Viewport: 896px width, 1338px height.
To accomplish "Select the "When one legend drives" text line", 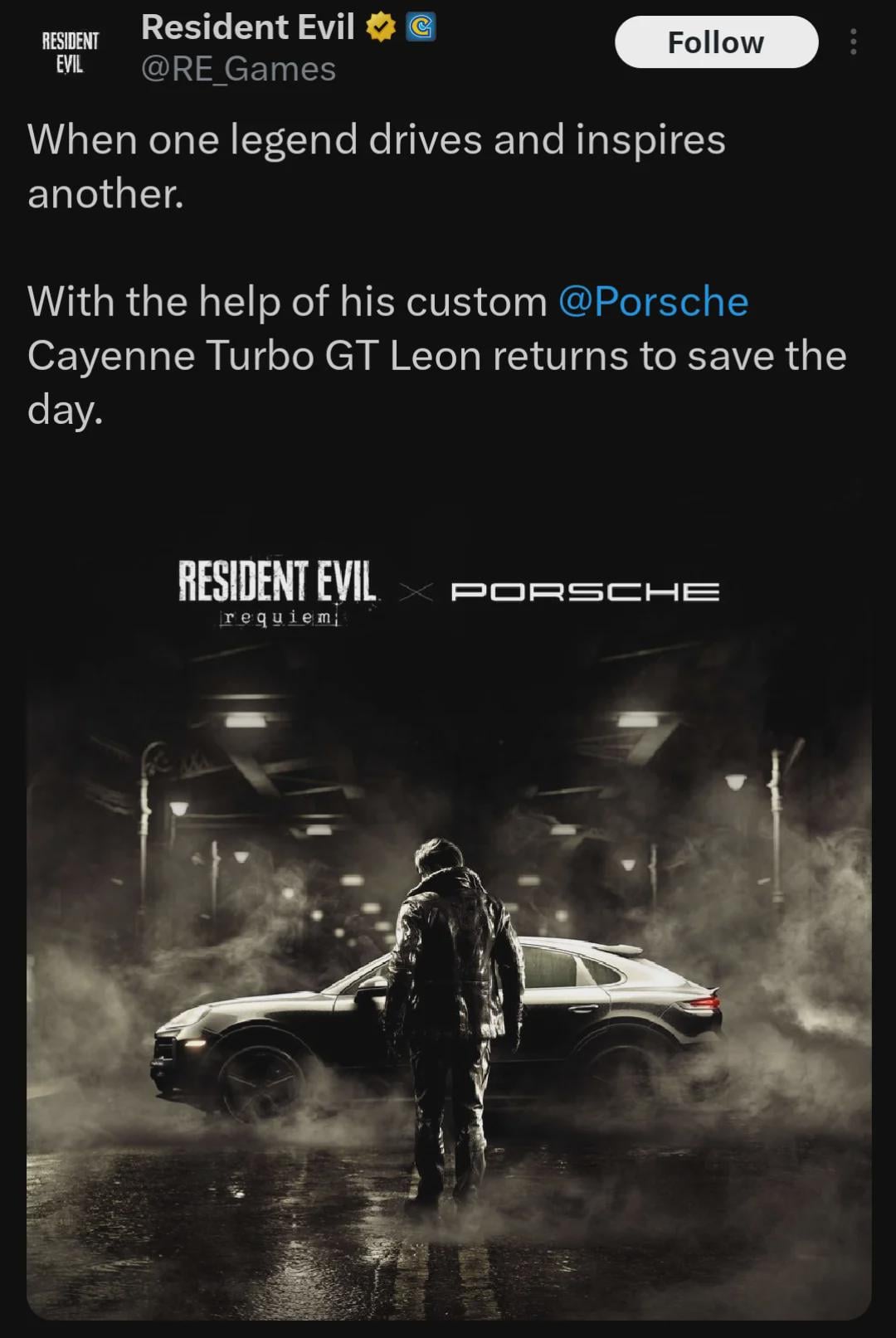I will [377, 139].
